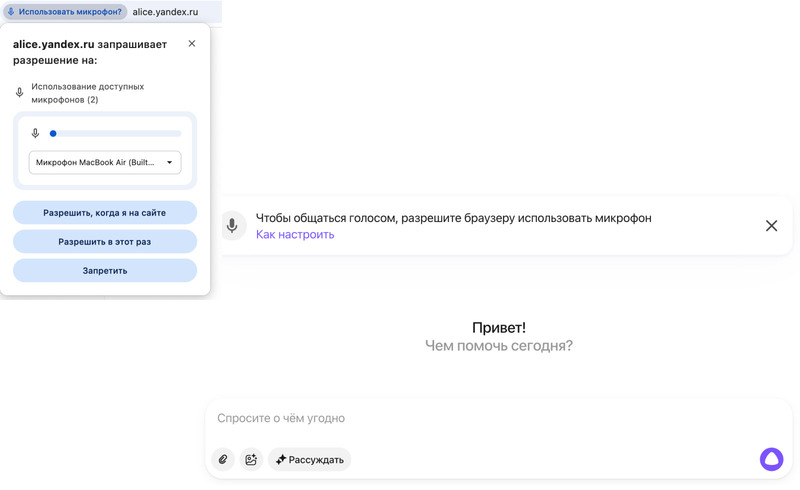Dismiss the microphone banner with its X
The height and width of the screenshot is (490, 800).
point(771,226)
